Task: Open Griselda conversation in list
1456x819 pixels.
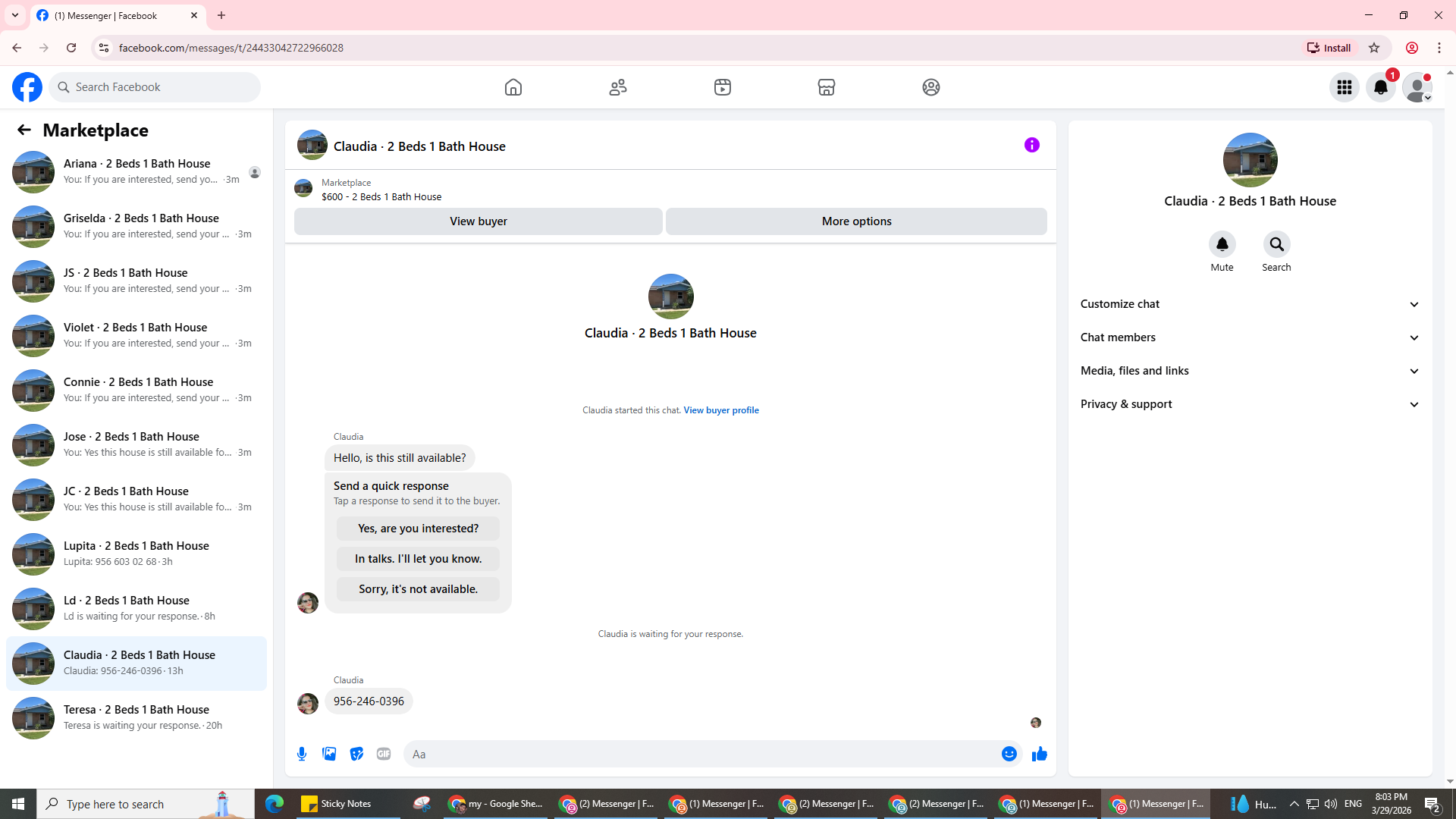Action: click(136, 227)
